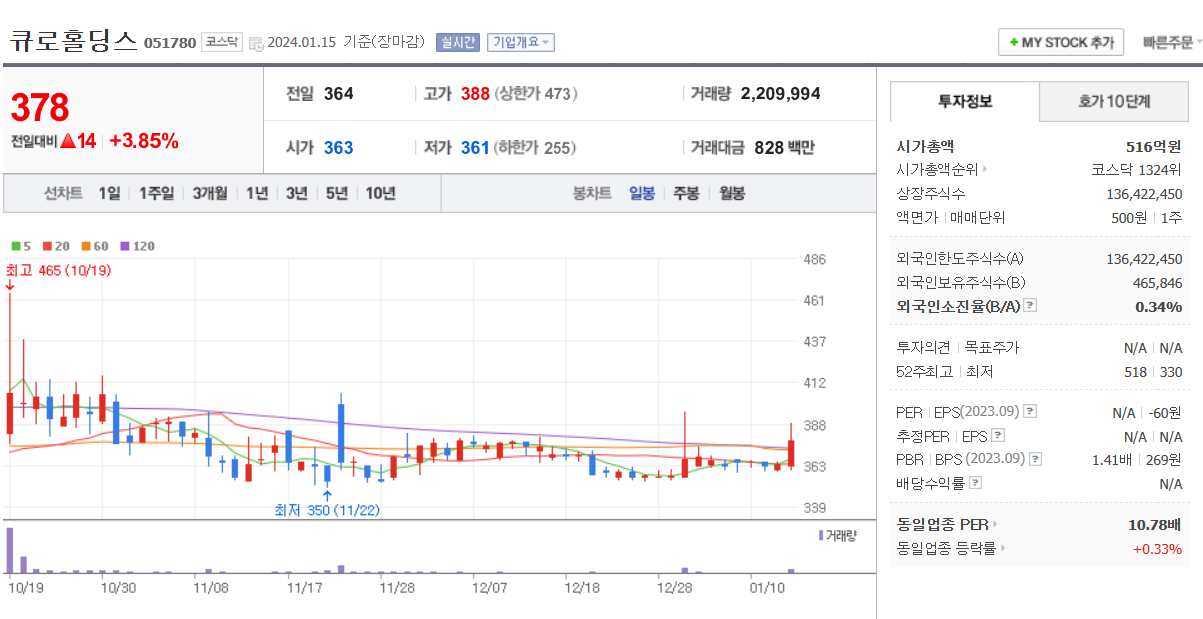Screen dimensions: 1203x619
Task: Click the +3.85% change rate
Action: click(x=144, y=141)
